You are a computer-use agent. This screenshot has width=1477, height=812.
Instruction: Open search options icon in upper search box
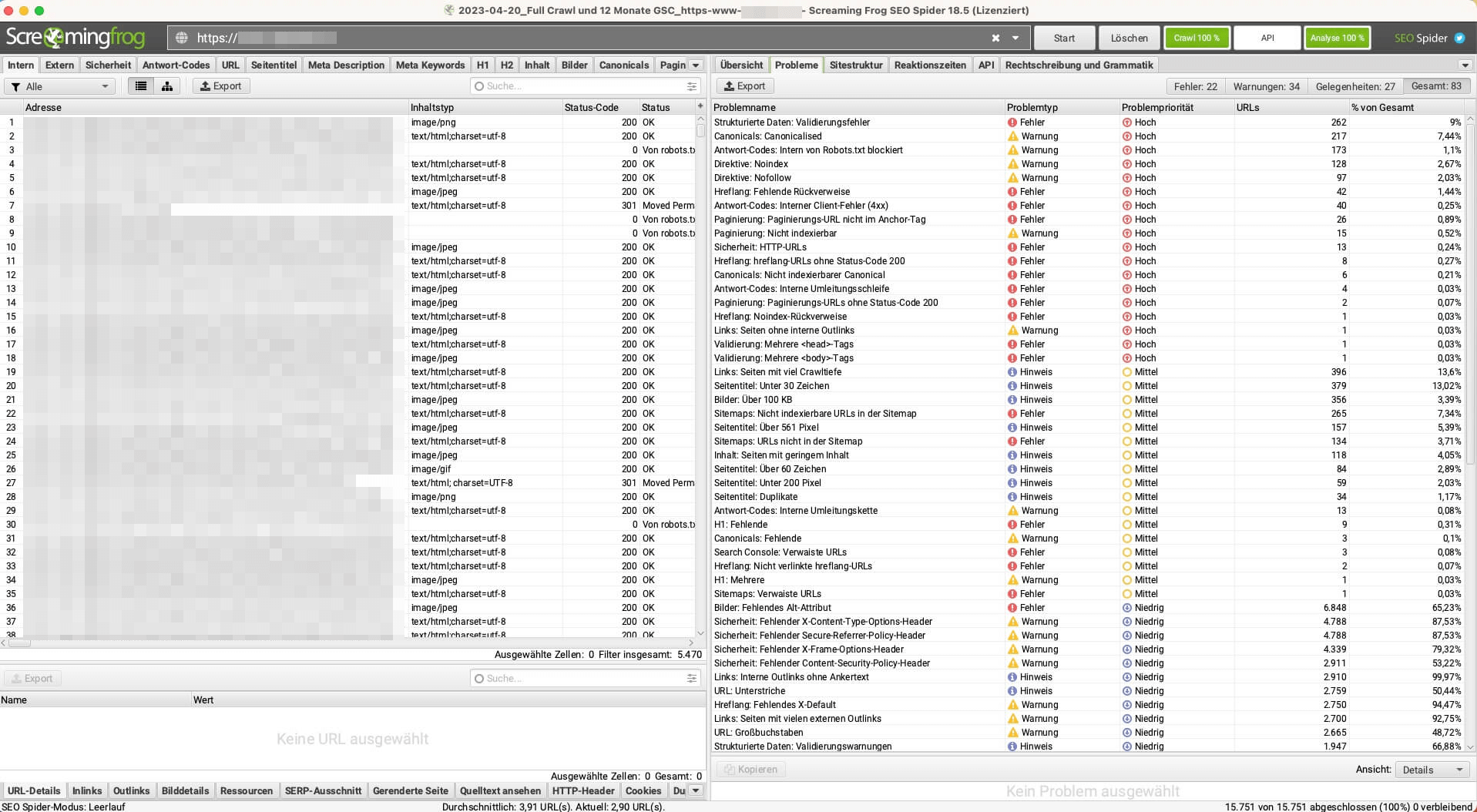(691, 86)
